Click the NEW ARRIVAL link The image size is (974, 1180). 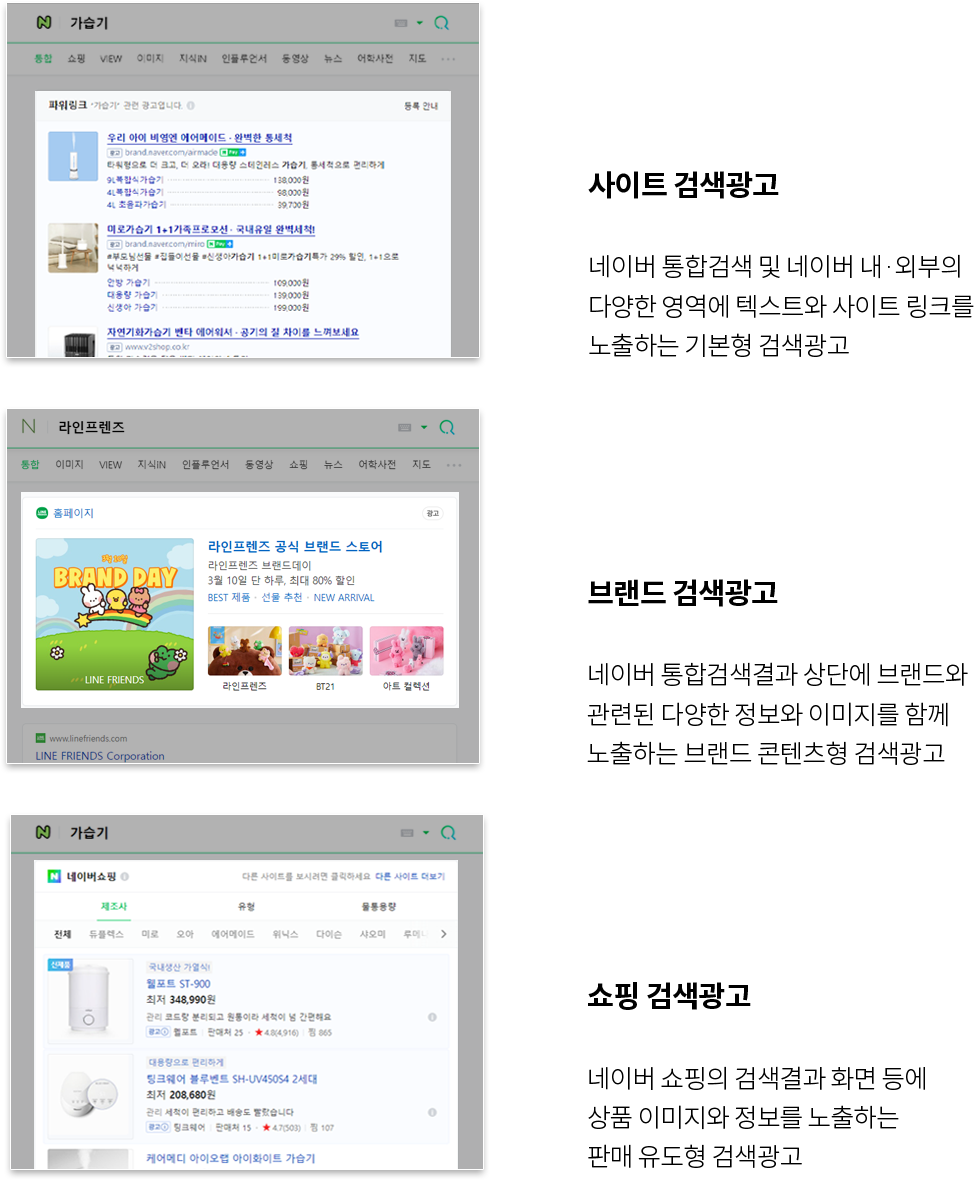click(x=344, y=598)
